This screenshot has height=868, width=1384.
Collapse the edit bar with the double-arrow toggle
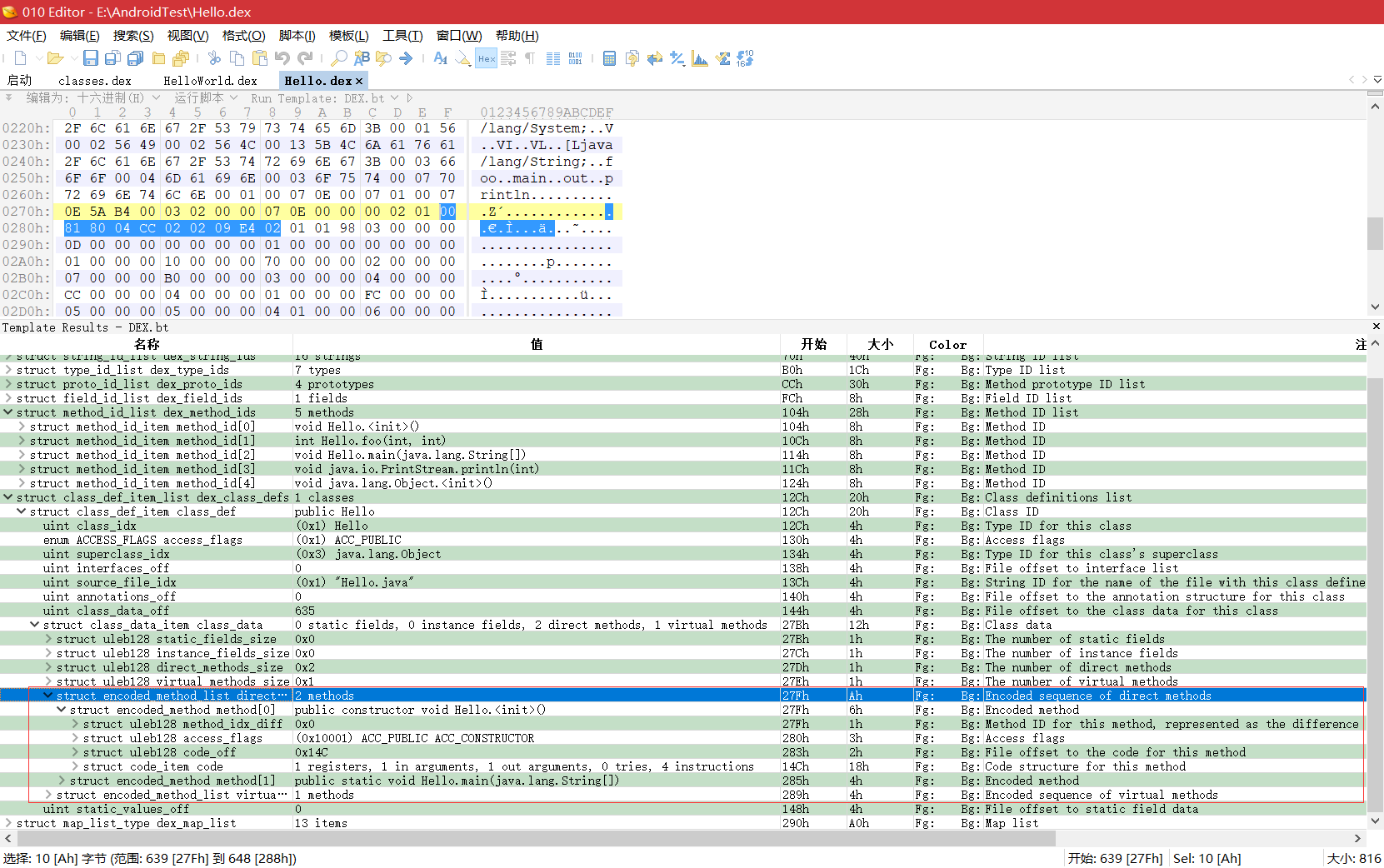coord(8,97)
